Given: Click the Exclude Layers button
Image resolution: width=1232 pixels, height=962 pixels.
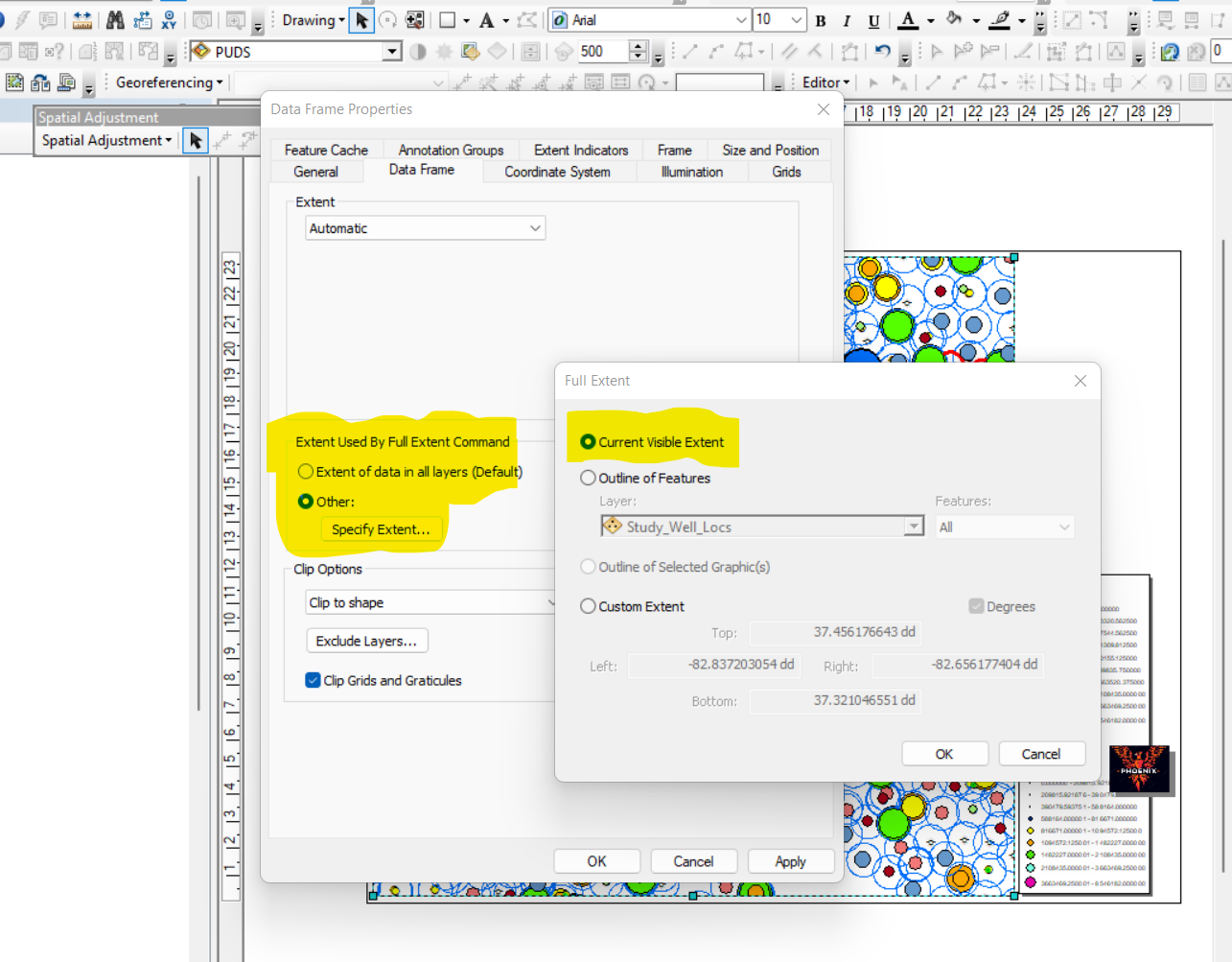Looking at the screenshot, I should click(x=367, y=640).
